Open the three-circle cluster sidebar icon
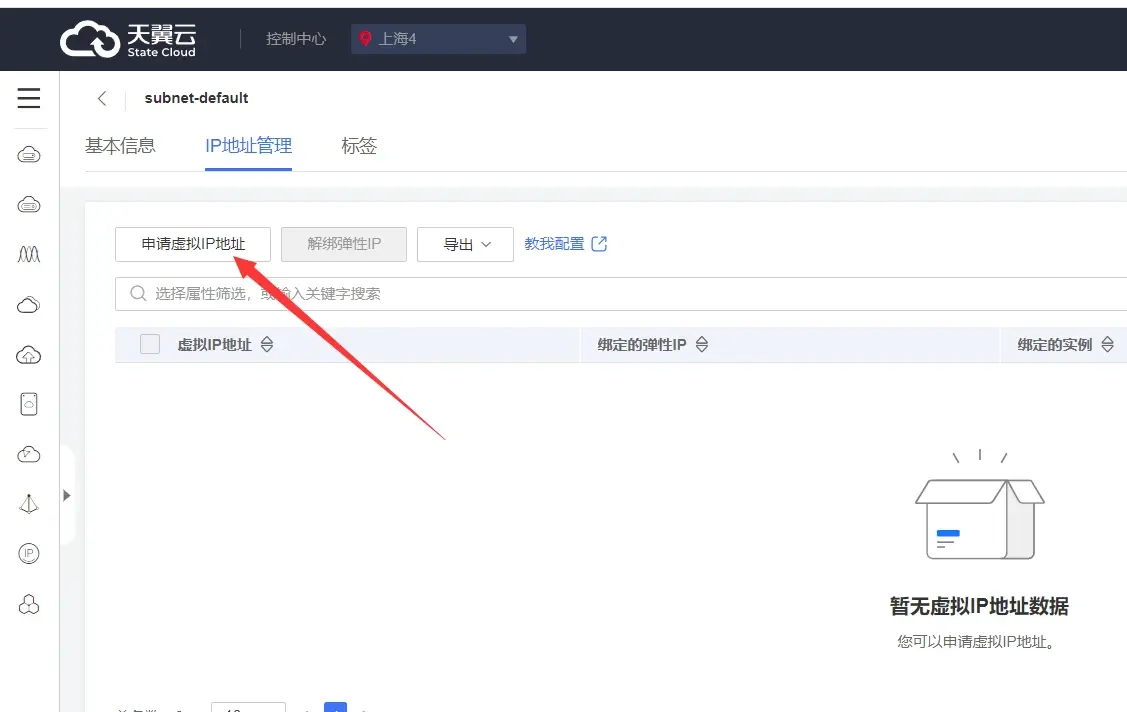1127x712 pixels. coord(29,604)
